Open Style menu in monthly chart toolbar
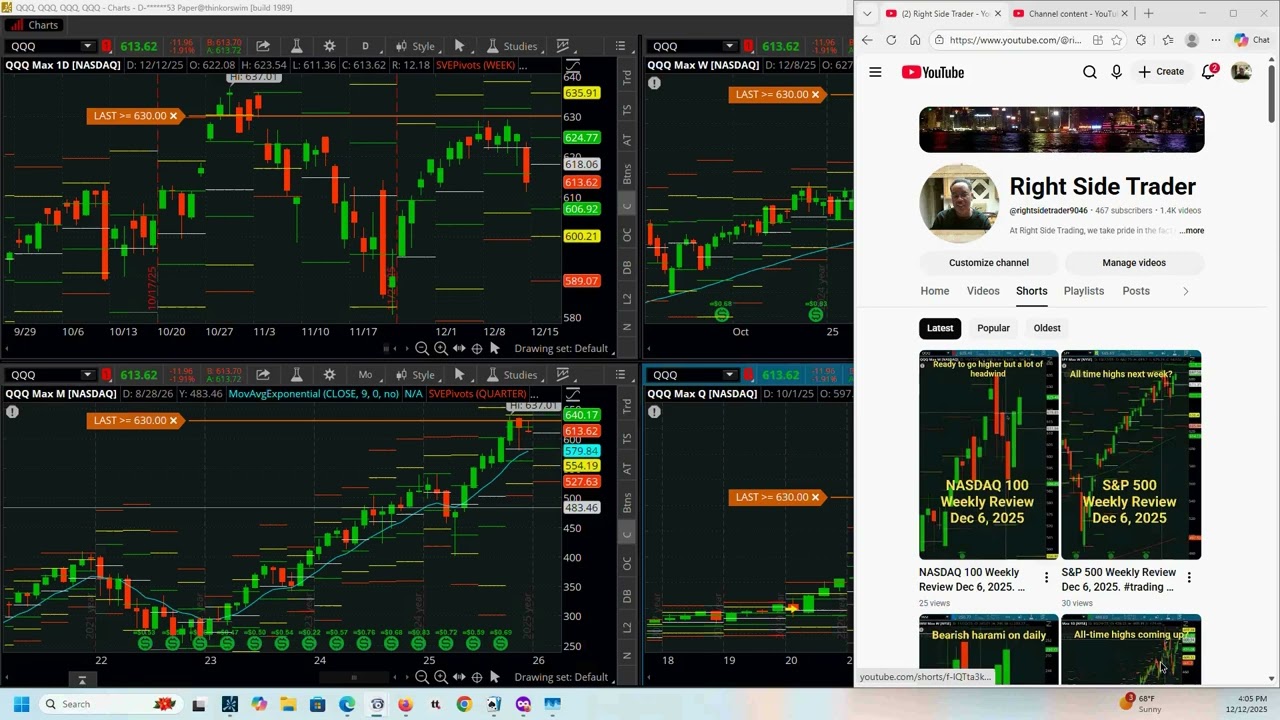Image resolution: width=1280 pixels, height=720 pixels. click(x=415, y=375)
